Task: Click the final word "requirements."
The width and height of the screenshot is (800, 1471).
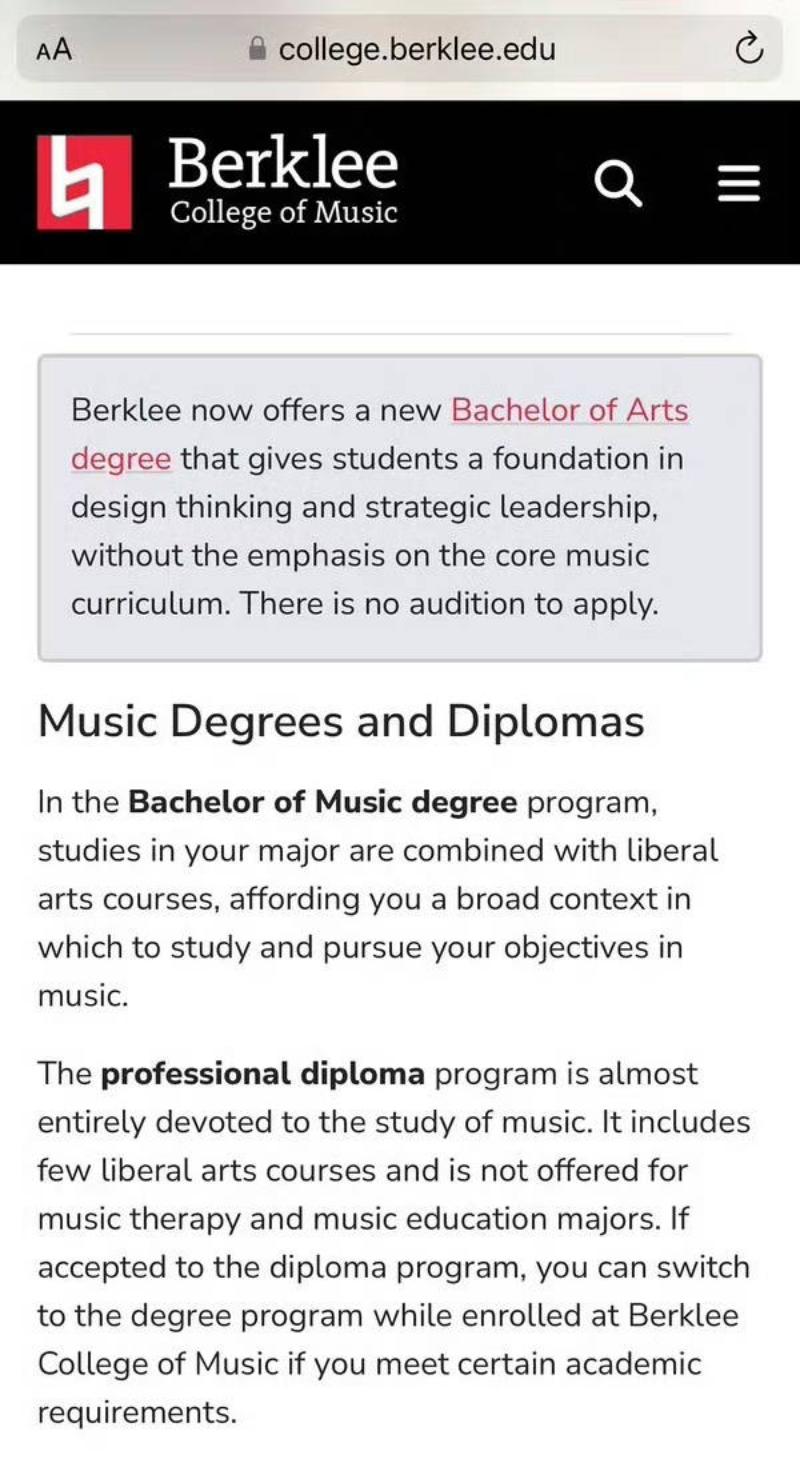Action: pyautogui.click(x=137, y=1413)
